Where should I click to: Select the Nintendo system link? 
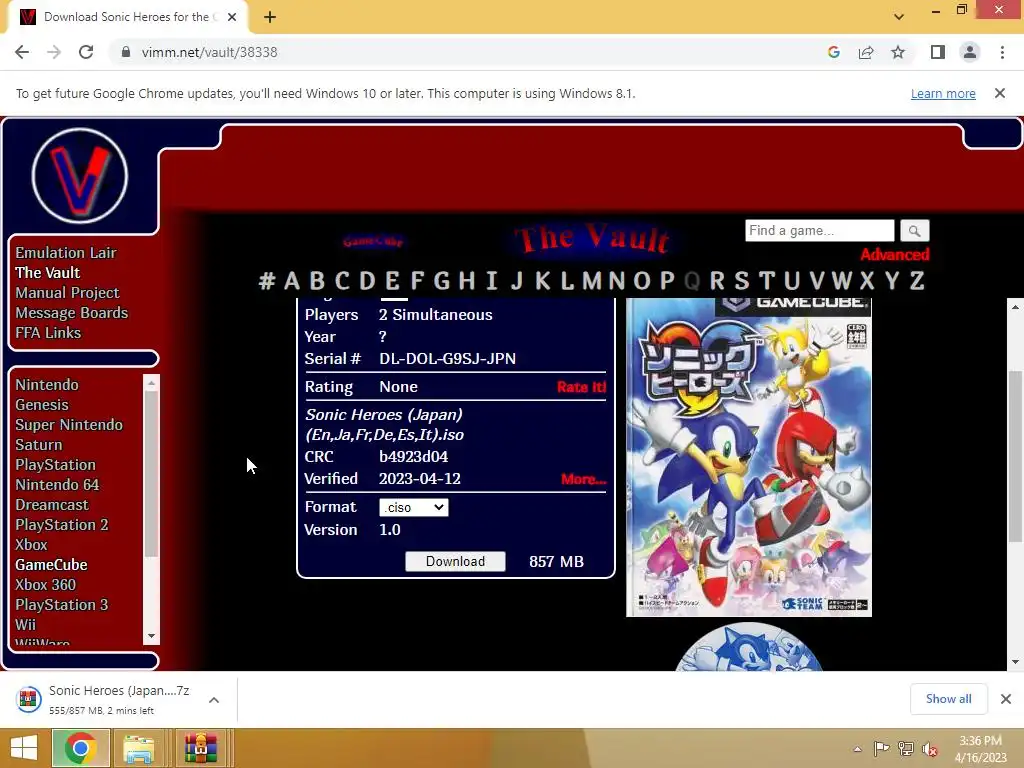47,385
